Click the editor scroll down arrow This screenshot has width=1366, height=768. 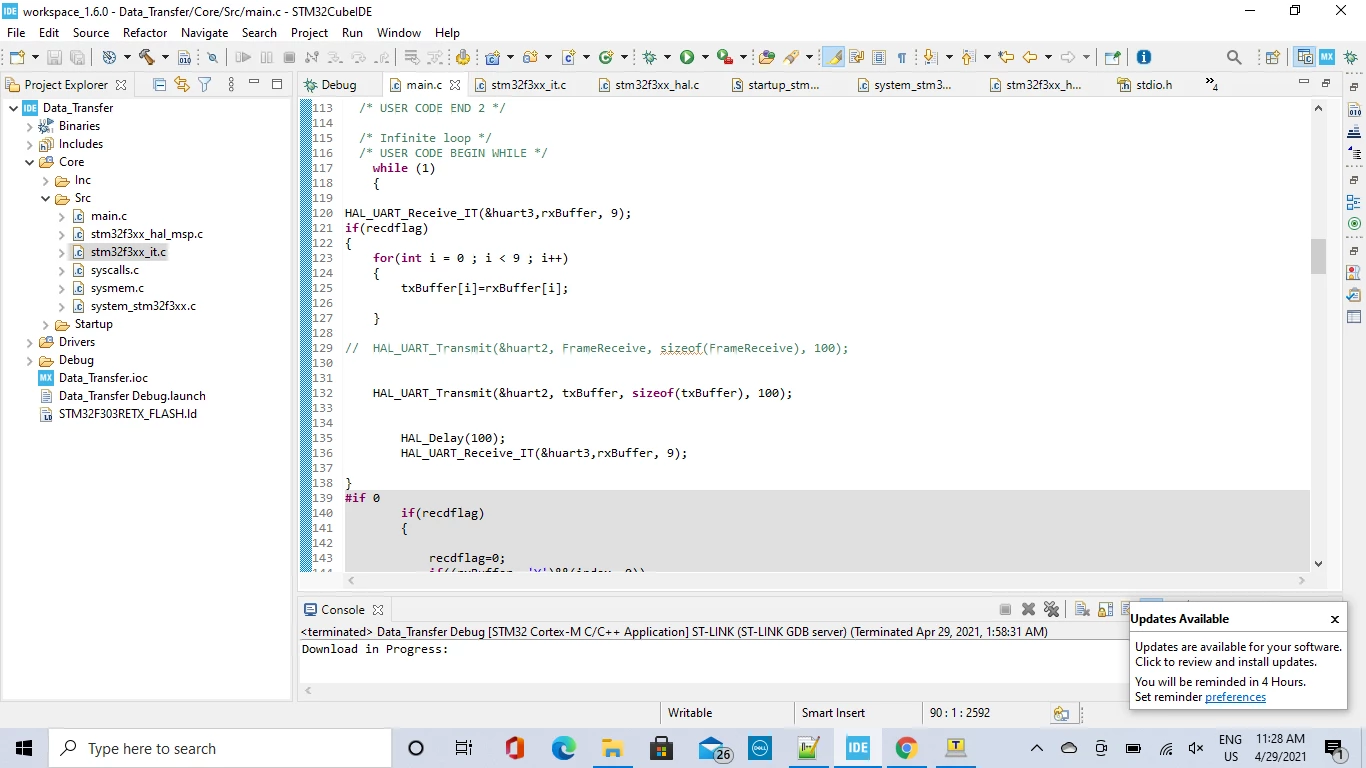(x=1318, y=564)
